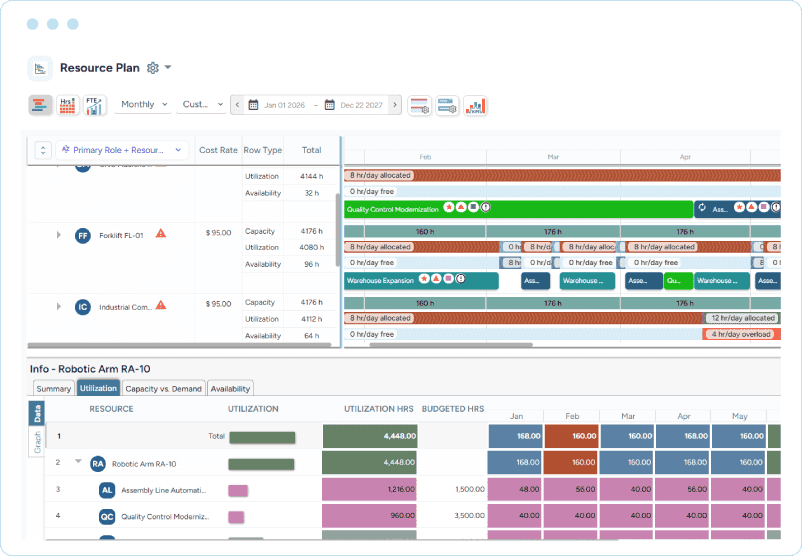Click recurring icon on Ass... bar
802x556 pixels.
(702, 208)
